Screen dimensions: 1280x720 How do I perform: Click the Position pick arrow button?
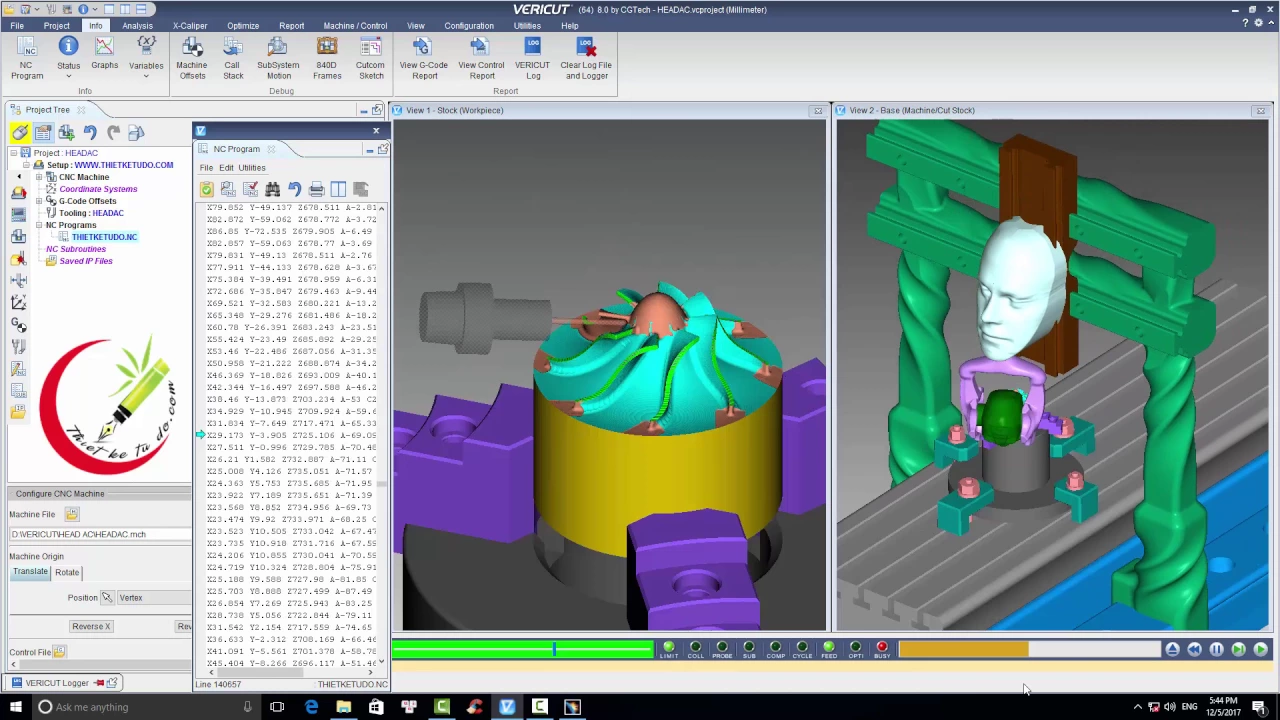click(106, 598)
